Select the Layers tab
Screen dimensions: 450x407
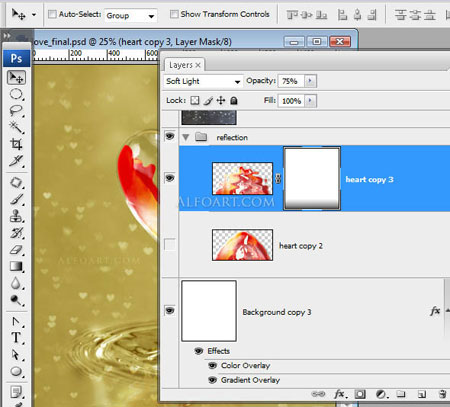point(181,65)
